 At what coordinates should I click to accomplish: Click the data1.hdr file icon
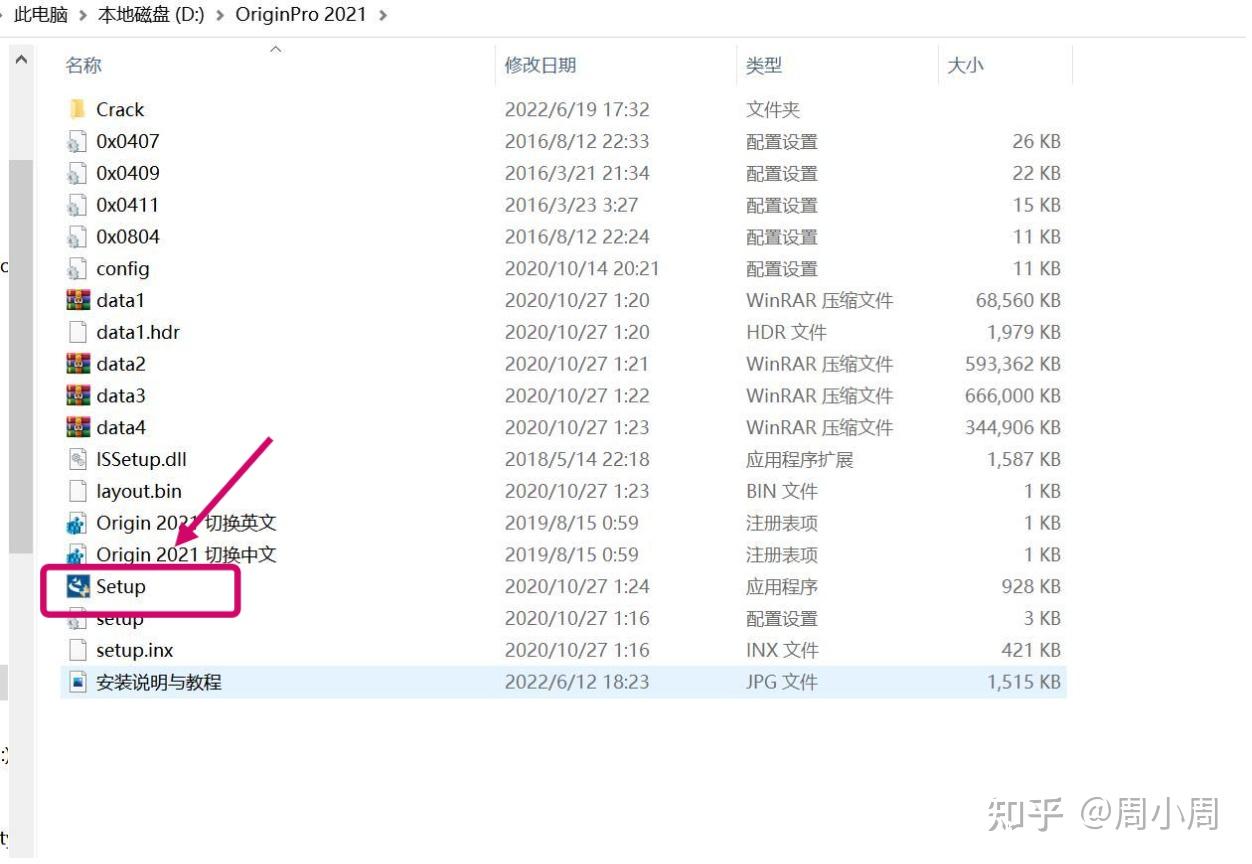pyautogui.click(x=78, y=332)
